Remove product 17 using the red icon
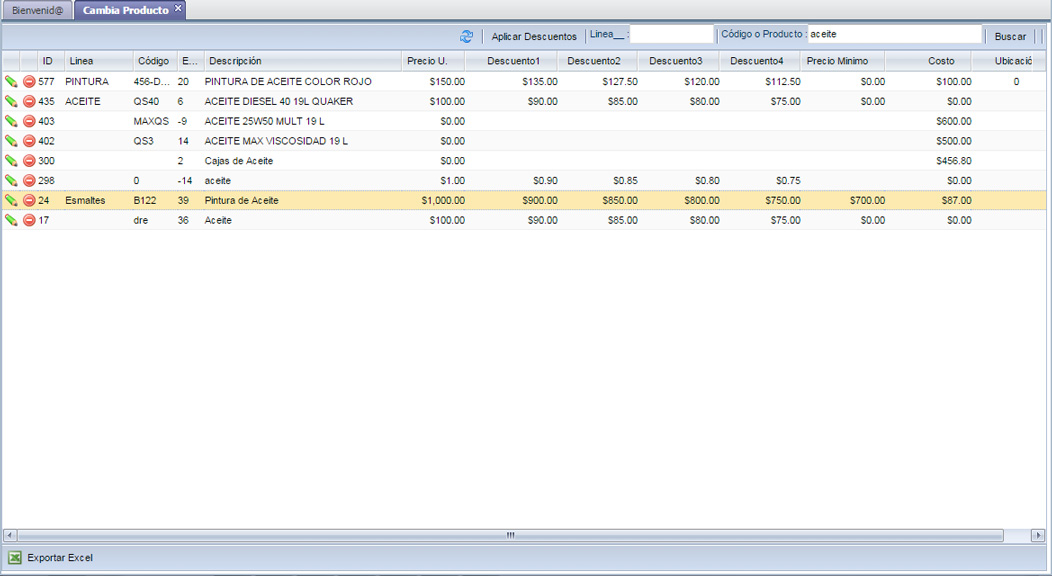This screenshot has height=576, width=1052. tap(29, 220)
